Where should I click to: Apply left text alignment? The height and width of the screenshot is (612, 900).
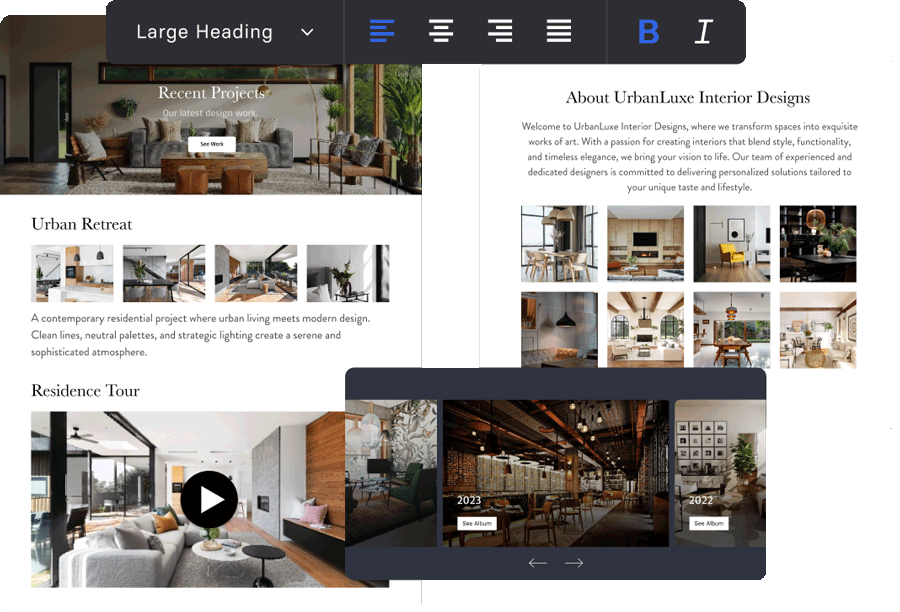pos(382,32)
